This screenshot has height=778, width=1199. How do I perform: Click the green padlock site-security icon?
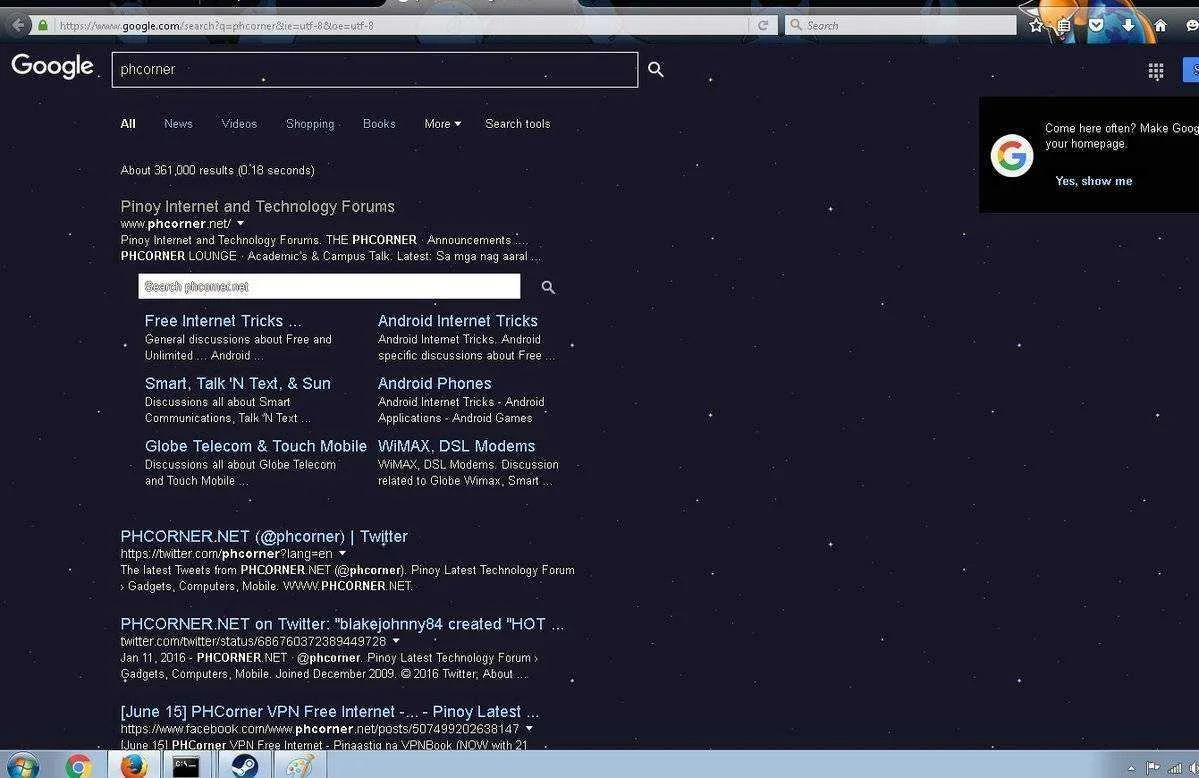click(x=43, y=25)
